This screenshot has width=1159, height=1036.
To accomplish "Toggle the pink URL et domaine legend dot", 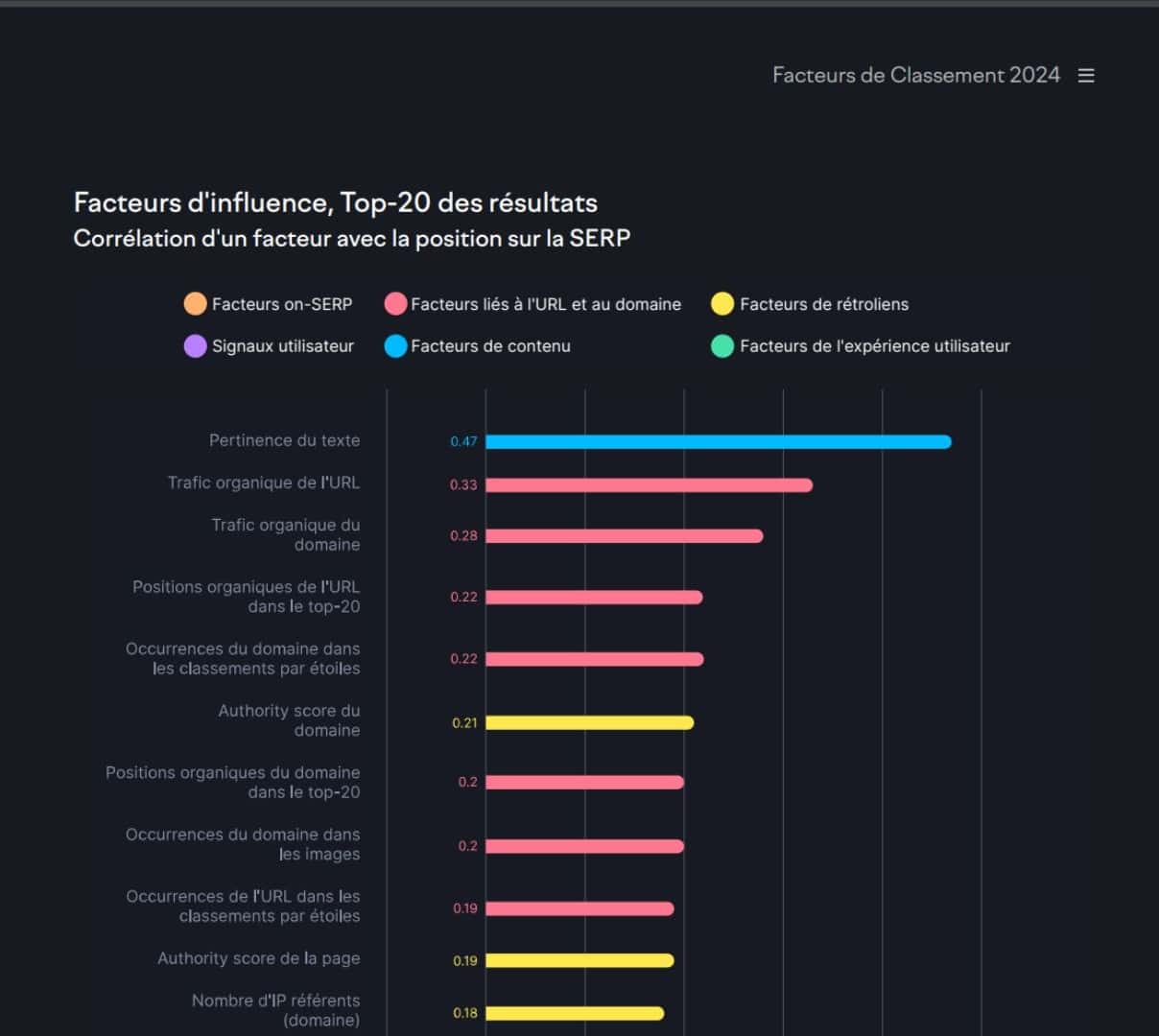I will click(395, 304).
